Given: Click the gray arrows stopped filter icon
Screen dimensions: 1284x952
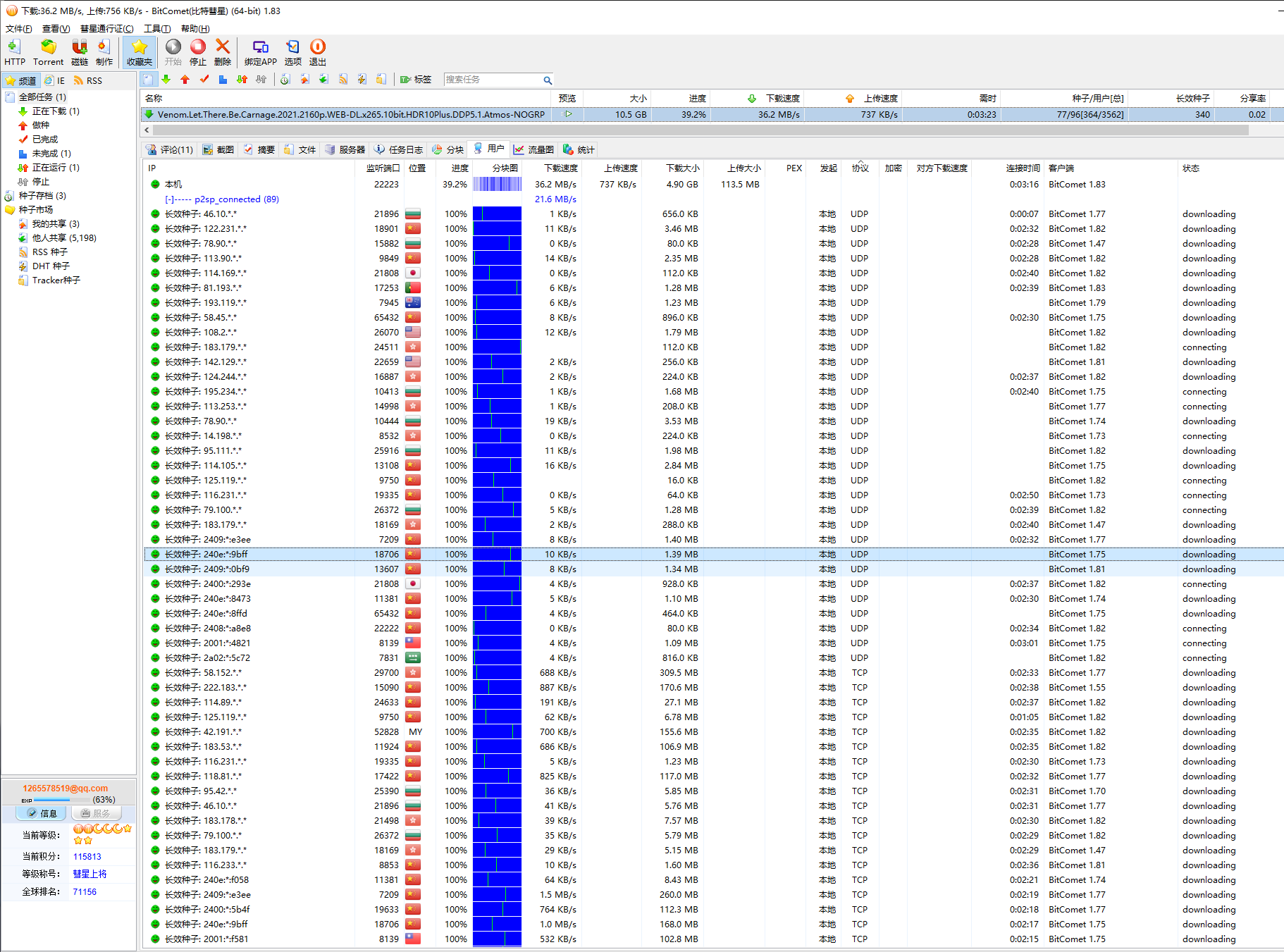Looking at the screenshot, I should (261, 80).
